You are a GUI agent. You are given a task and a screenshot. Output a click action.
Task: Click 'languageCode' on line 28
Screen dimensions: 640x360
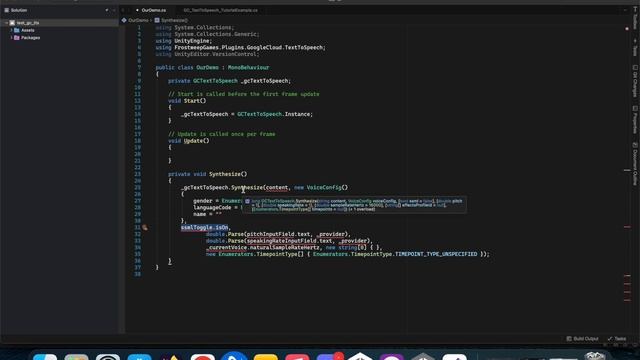tap(212, 207)
